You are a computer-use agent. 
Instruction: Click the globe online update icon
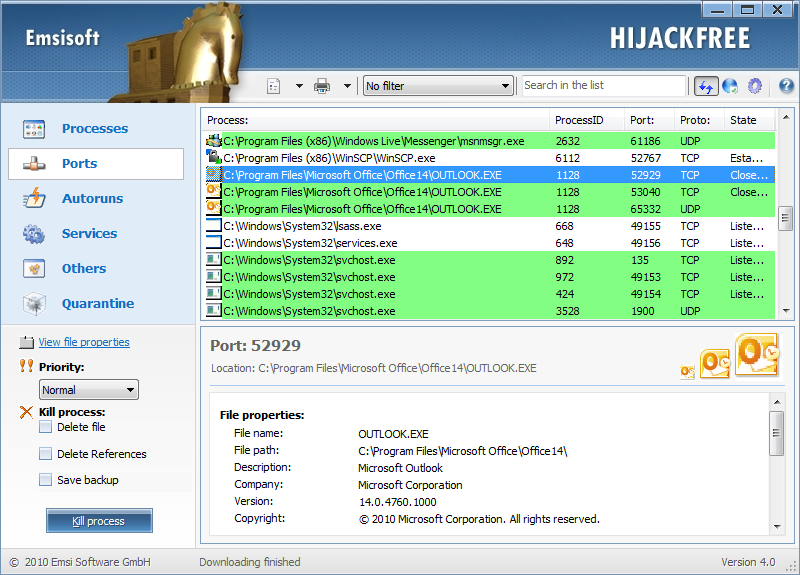[x=730, y=86]
